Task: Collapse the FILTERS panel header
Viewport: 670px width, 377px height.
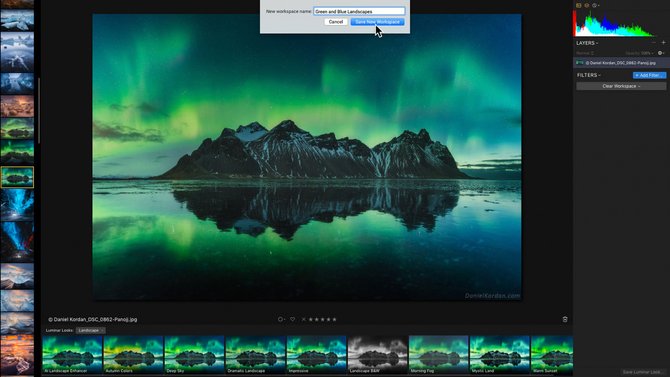Action: pyautogui.click(x=588, y=75)
